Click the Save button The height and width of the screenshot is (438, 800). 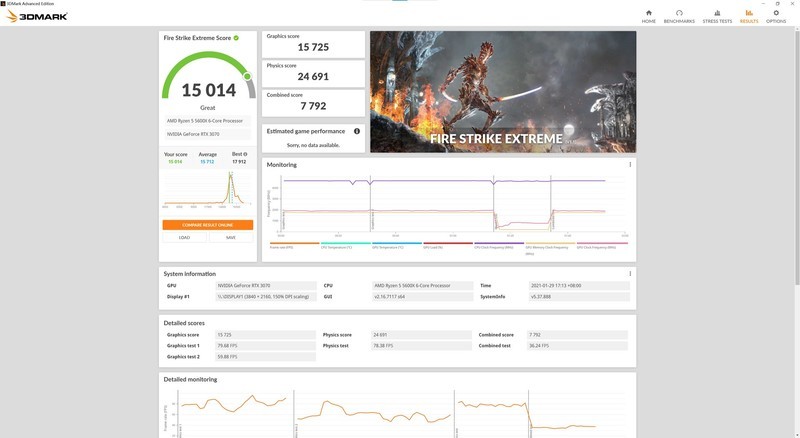click(230, 237)
